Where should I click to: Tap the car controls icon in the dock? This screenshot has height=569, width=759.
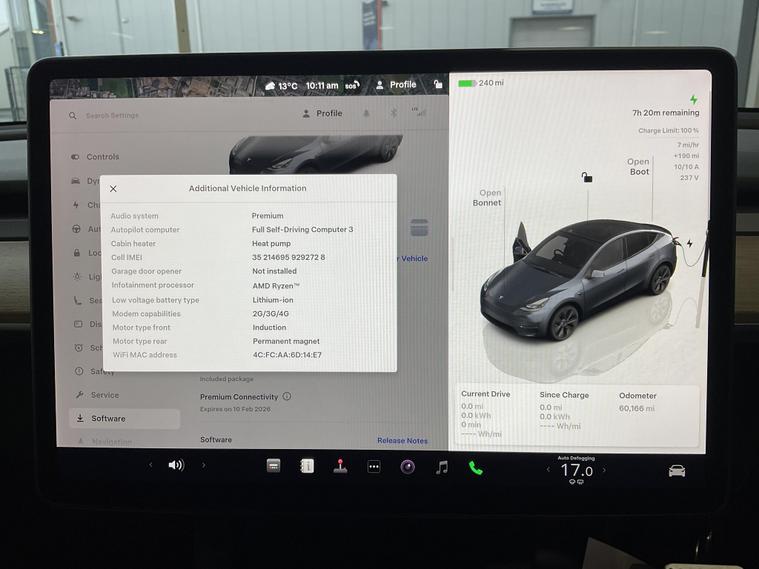point(677,470)
